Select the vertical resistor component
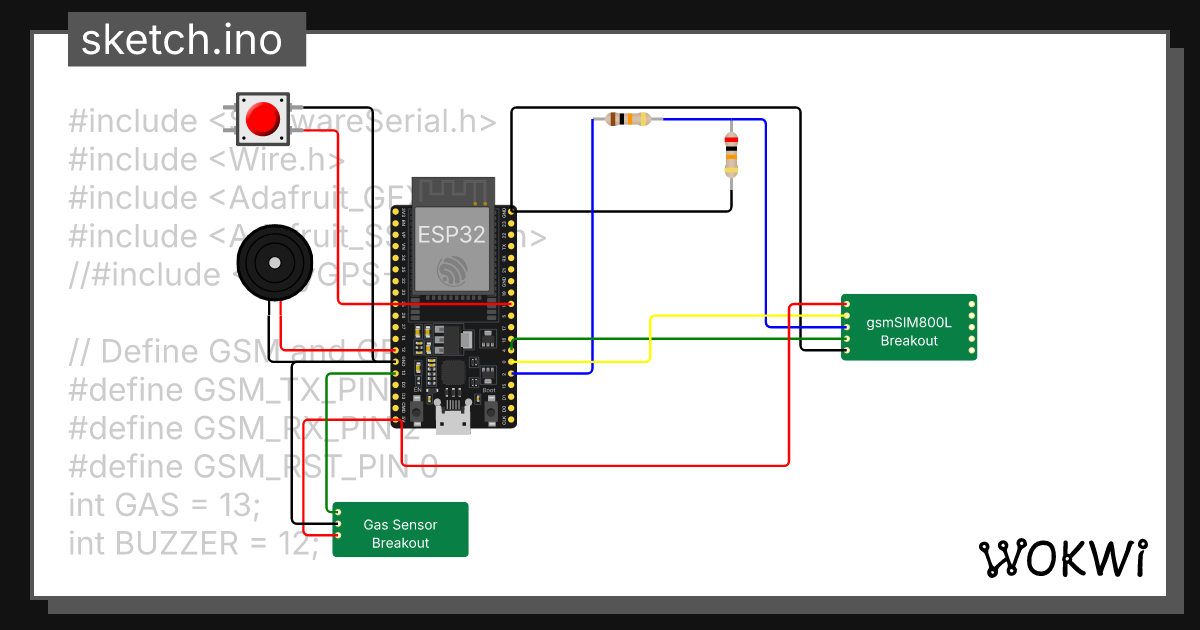 tap(731, 155)
